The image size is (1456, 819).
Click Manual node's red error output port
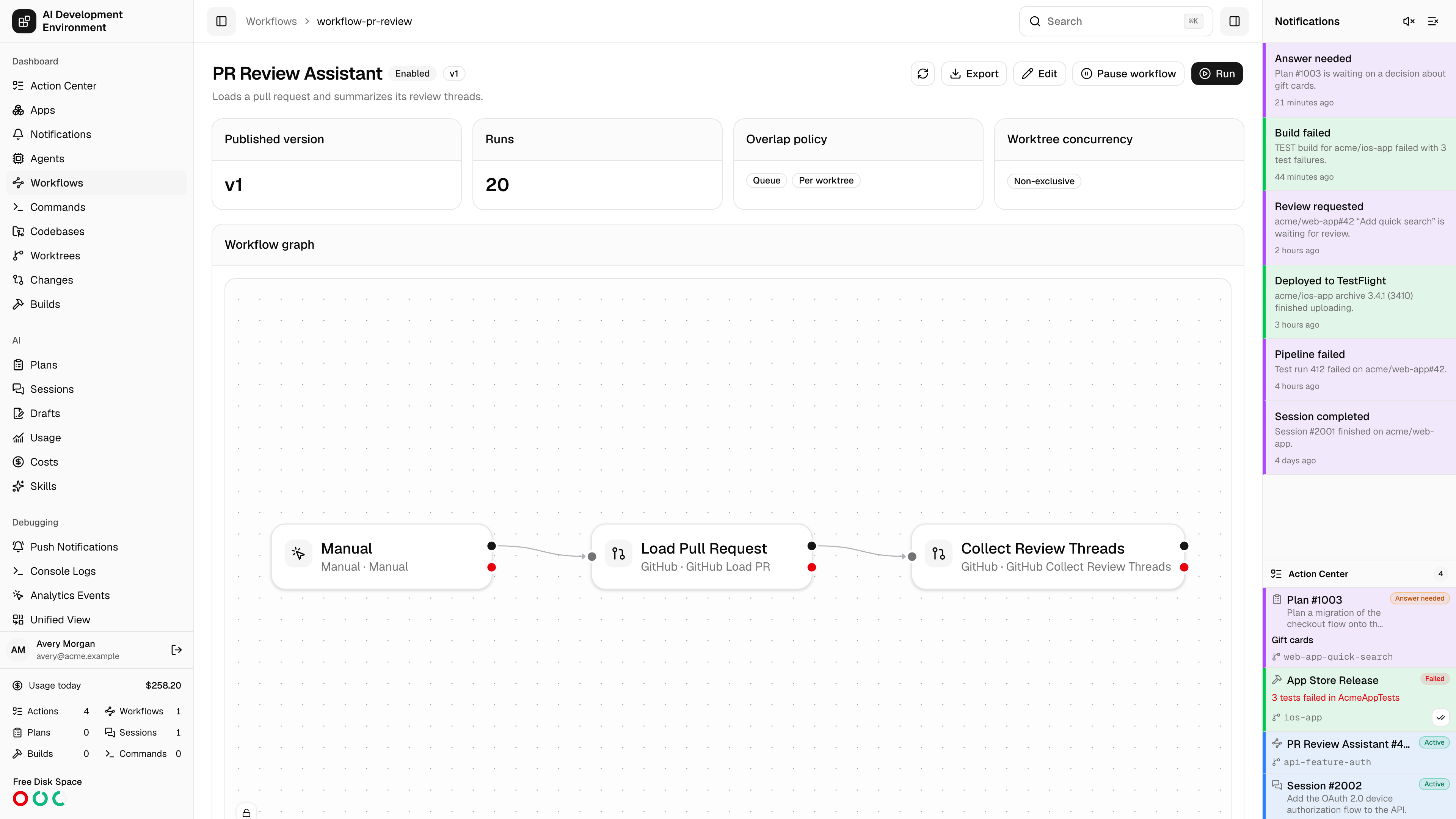click(x=492, y=567)
